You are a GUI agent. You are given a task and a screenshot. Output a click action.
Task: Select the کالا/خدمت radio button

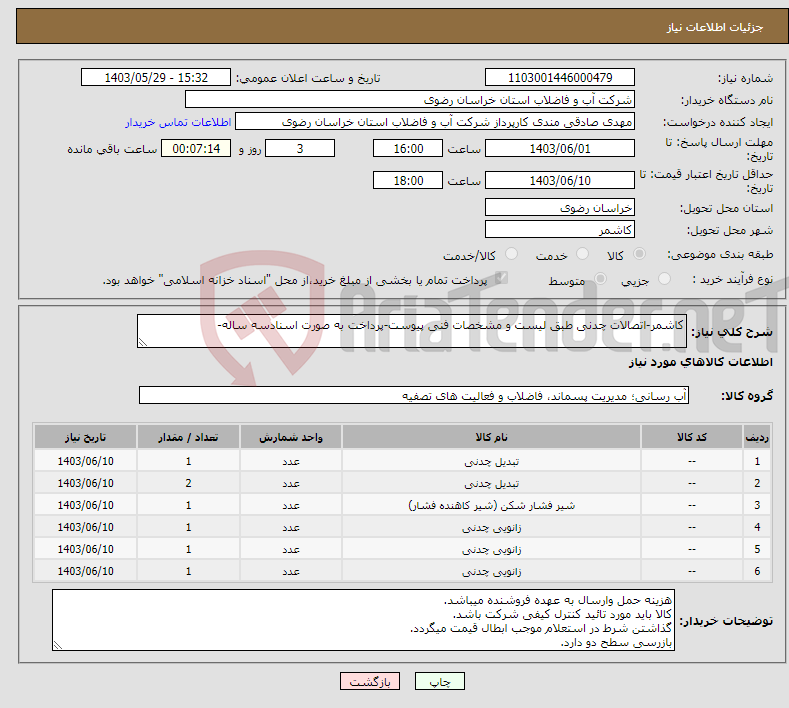pos(511,254)
